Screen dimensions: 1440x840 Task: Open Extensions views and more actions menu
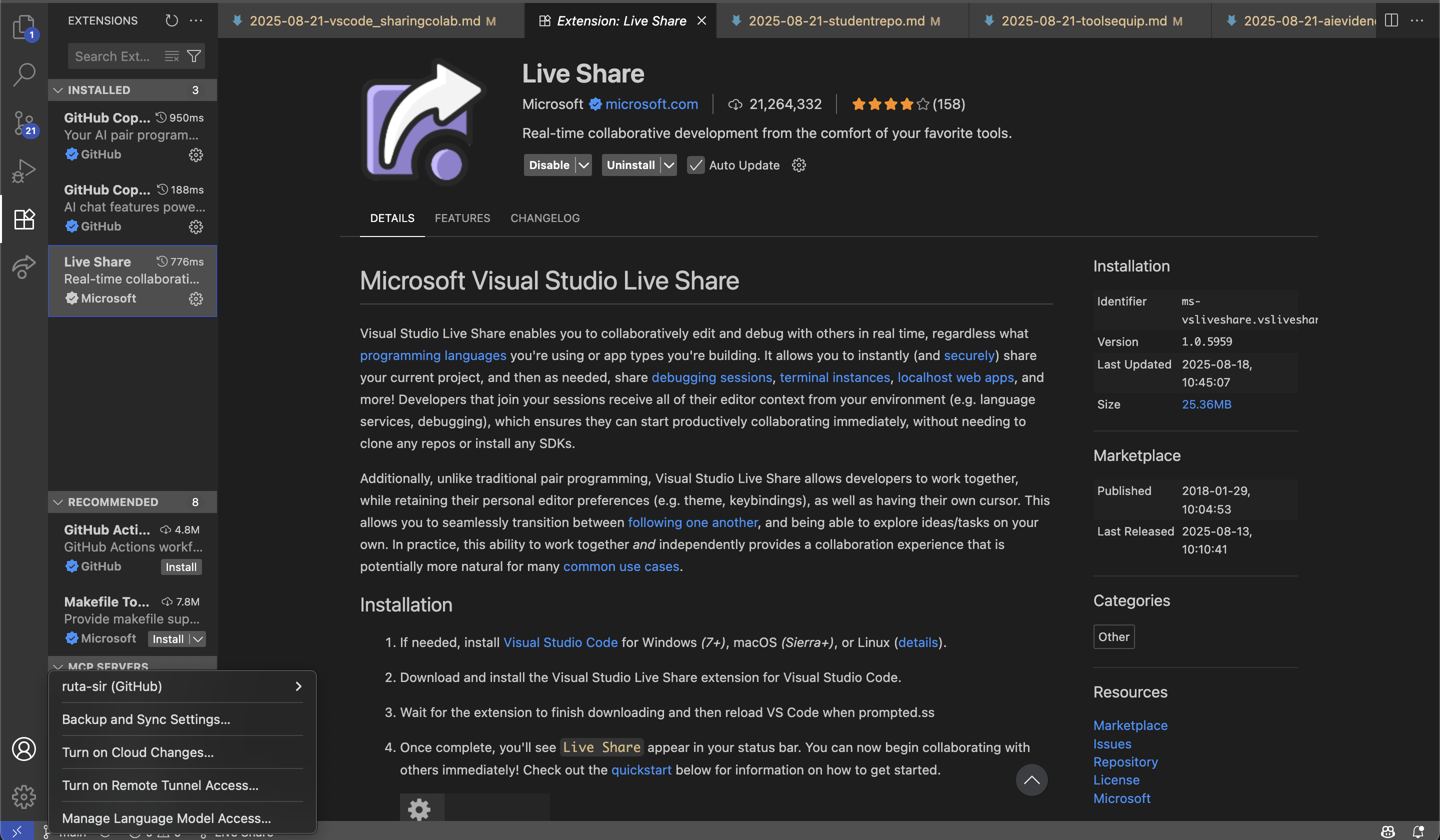(196, 20)
